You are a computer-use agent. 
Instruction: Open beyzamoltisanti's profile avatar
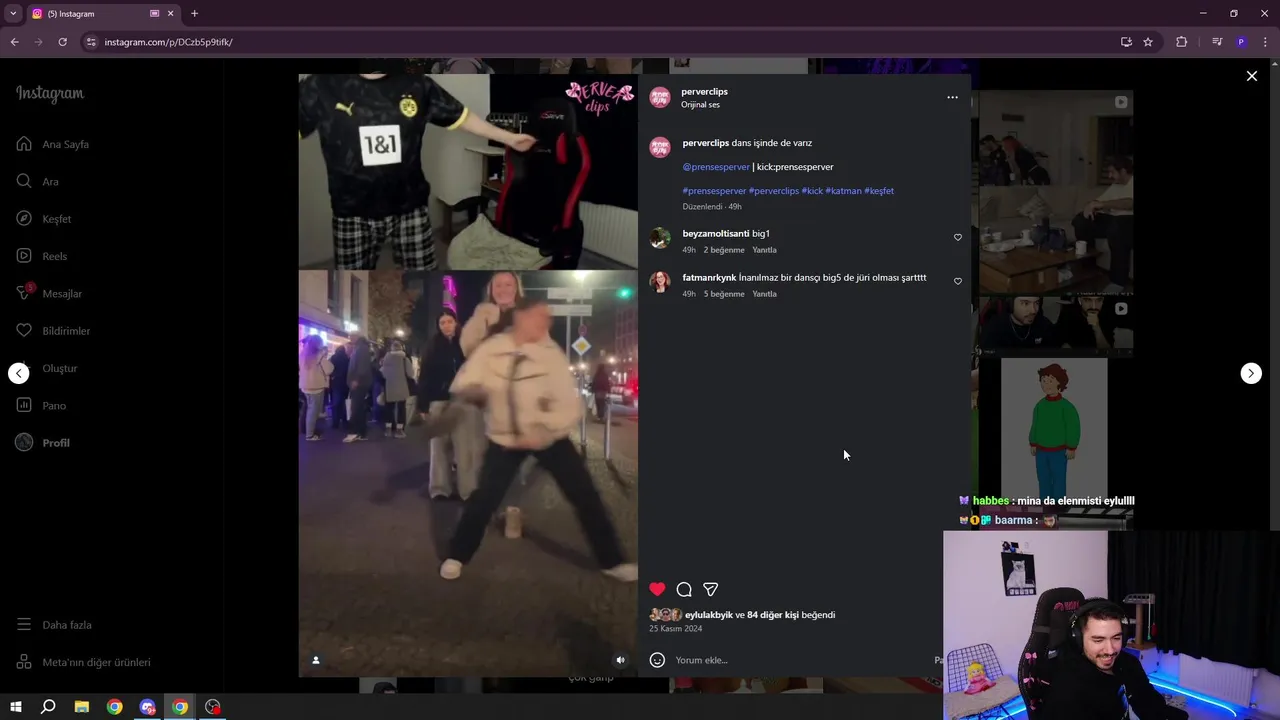pyautogui.click(x=660, y=238)
